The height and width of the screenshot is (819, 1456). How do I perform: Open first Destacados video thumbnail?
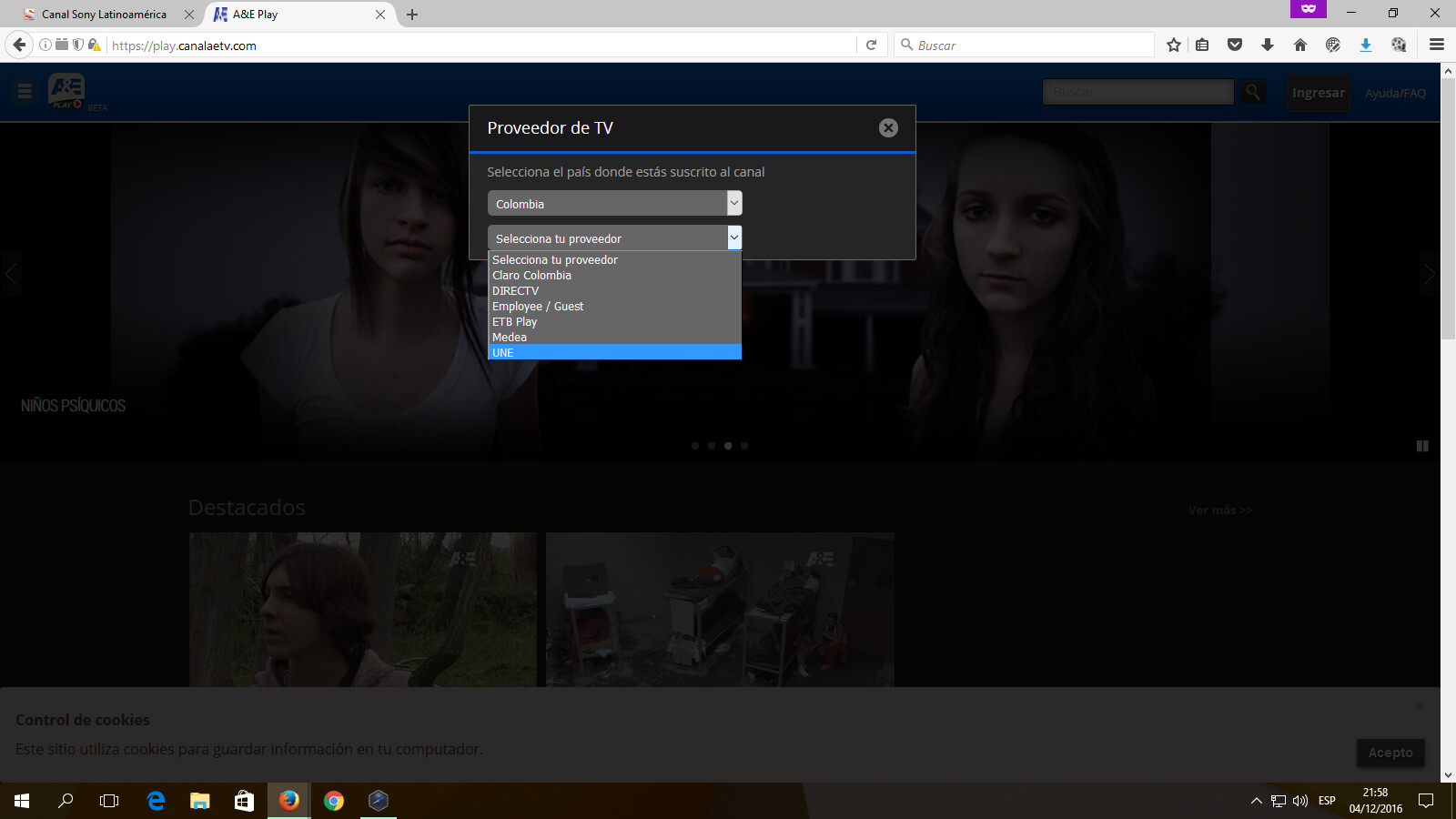click(x=363, y=610)
